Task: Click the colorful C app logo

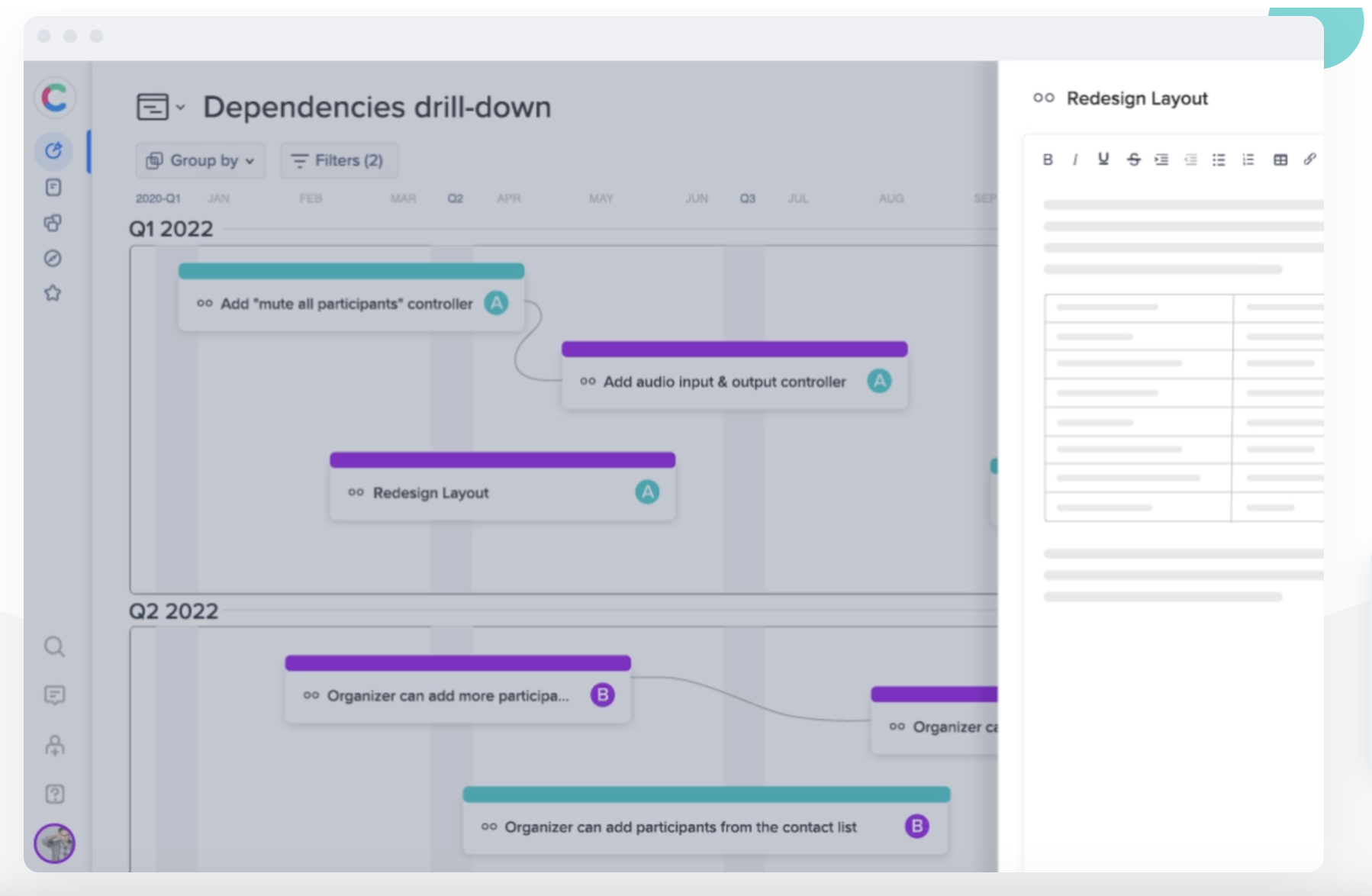Action: click(54, 98)
